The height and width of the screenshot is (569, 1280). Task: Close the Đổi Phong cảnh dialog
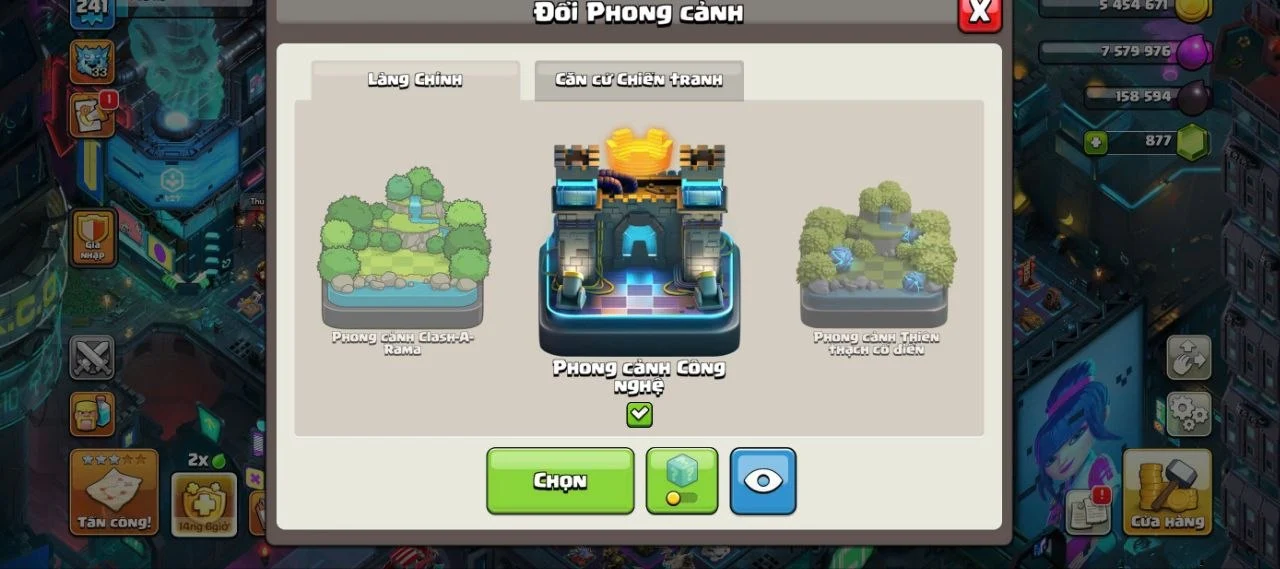coord(980,12)
